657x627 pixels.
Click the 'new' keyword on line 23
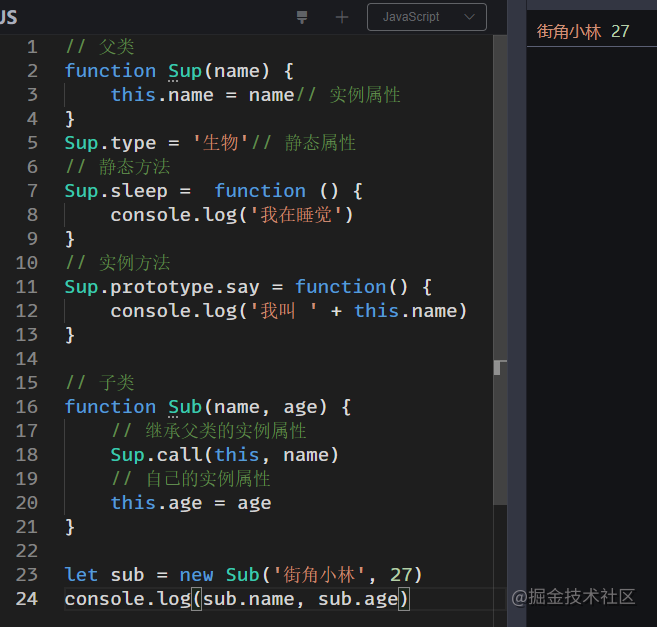pos(196,575)
